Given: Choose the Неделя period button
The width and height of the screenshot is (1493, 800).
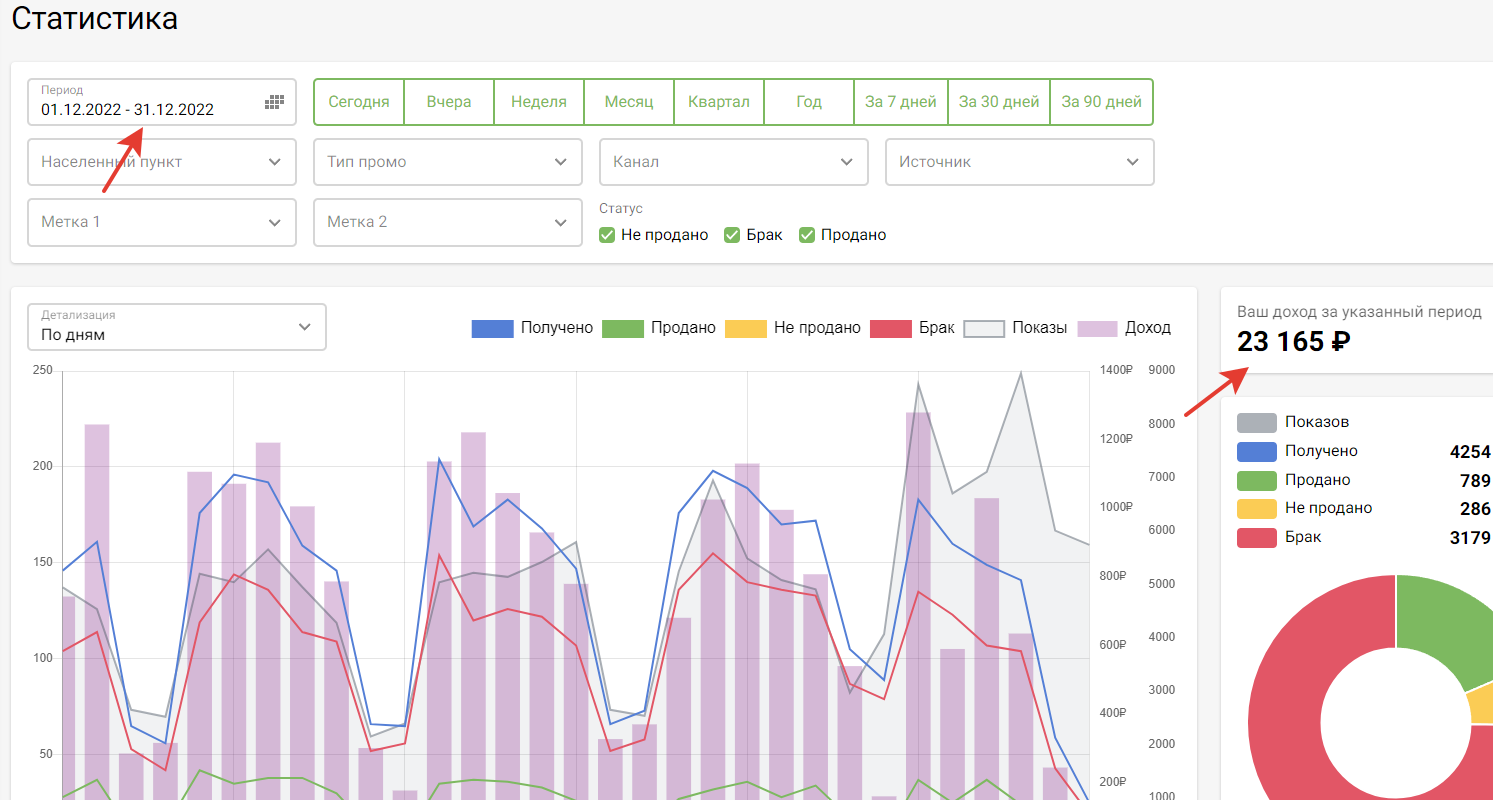Looking at the screenshot, I should [x=539, y=102].
